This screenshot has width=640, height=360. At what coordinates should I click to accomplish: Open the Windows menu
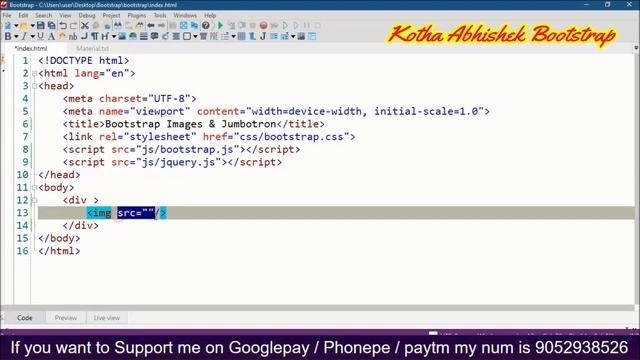[185, 16]
